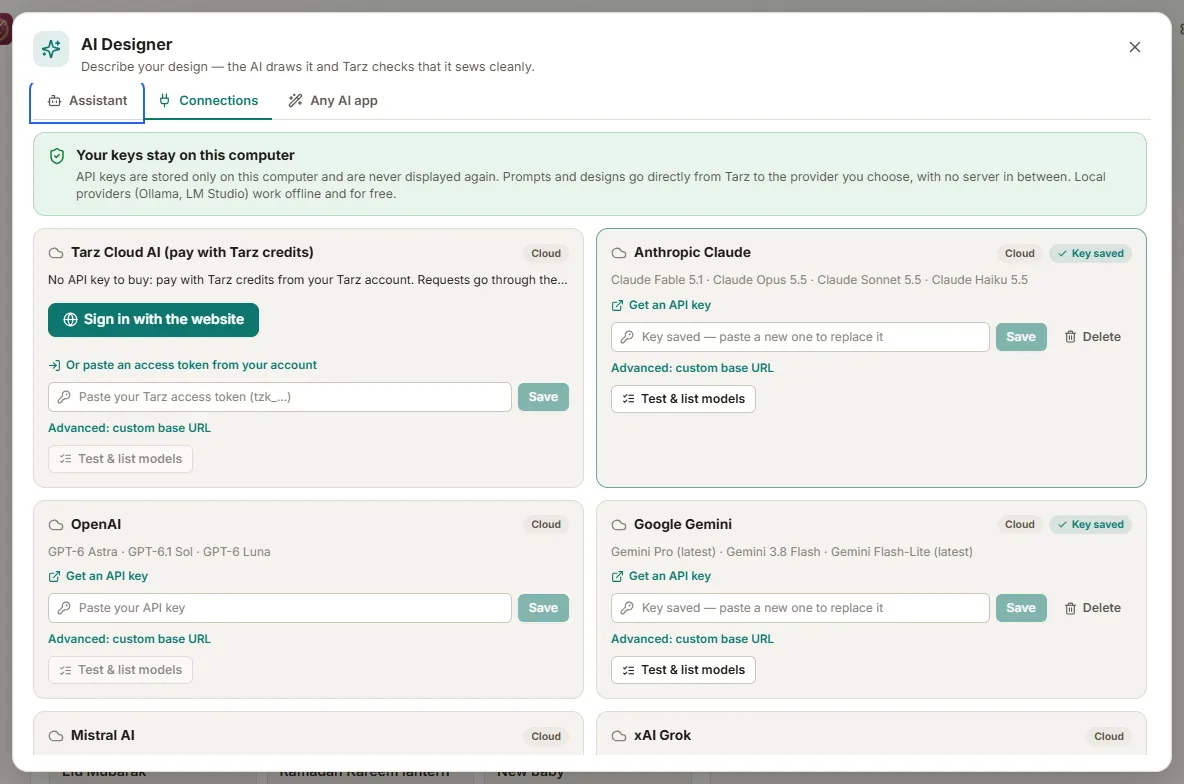Click the paste an access token link

coord(183,365)
